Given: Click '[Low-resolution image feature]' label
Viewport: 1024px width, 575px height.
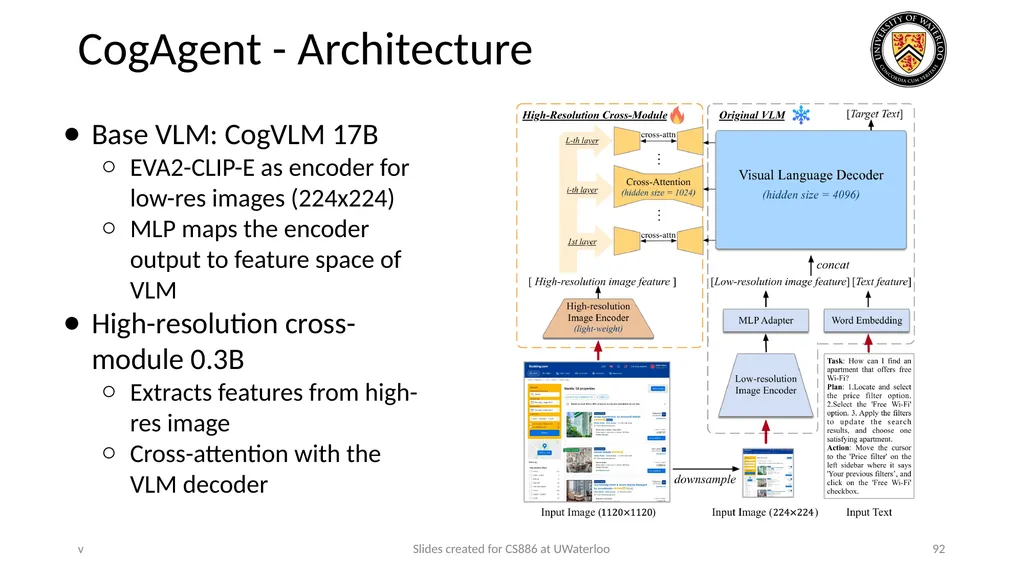Looking at the screenshot, I should click(x=780, y=282).
